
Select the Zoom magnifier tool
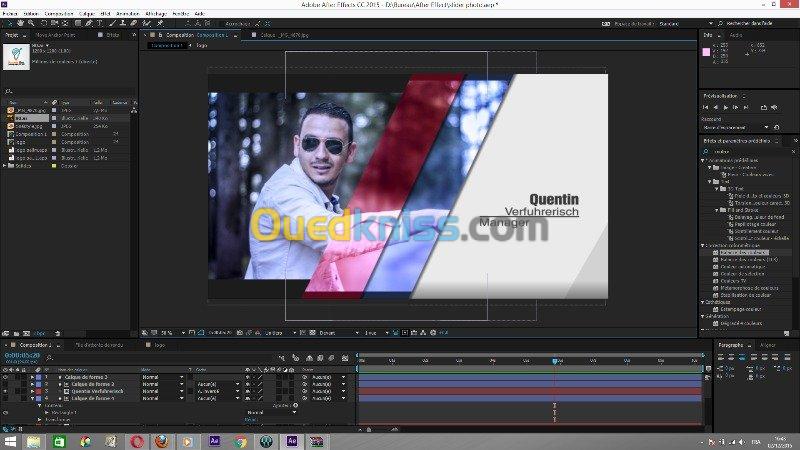(x=31, y=23)
